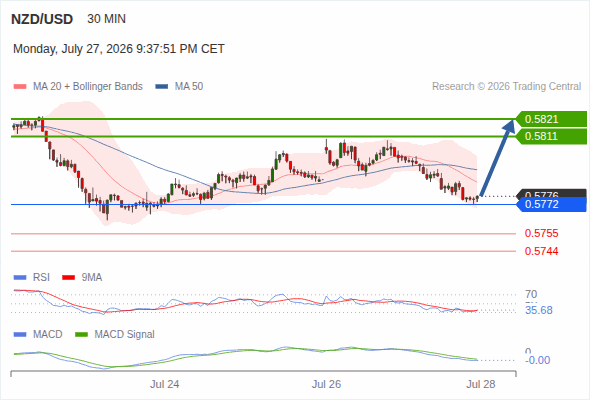Click the 'Jul 28' time axis label
590x400 pixels.
[x=481, y=384]
